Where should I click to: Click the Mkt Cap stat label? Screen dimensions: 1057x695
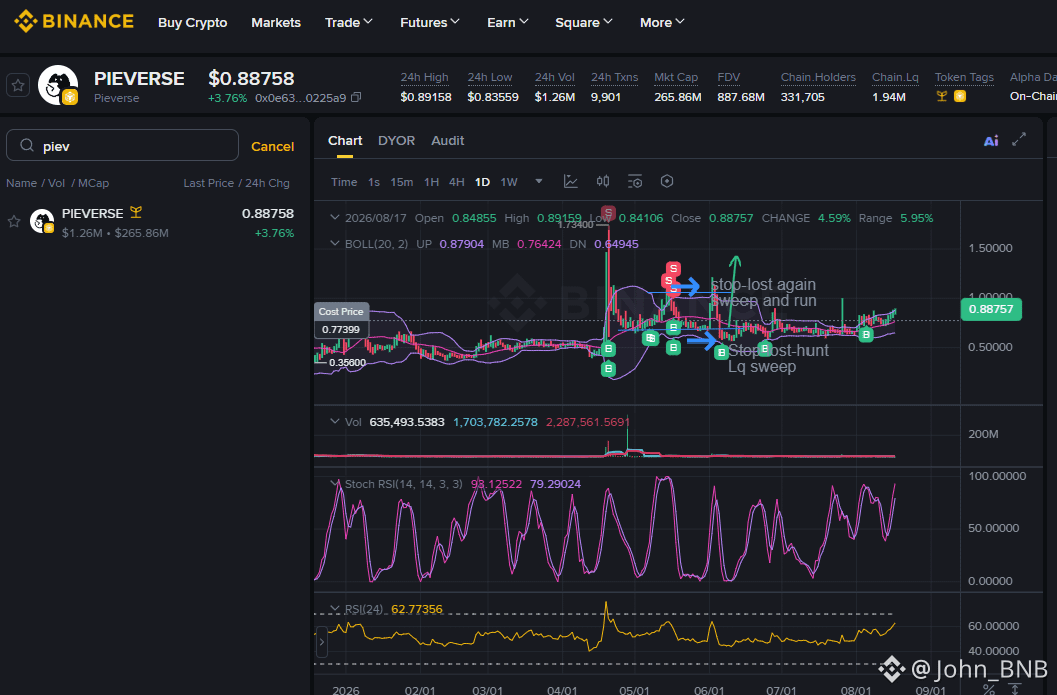point(676,78)
